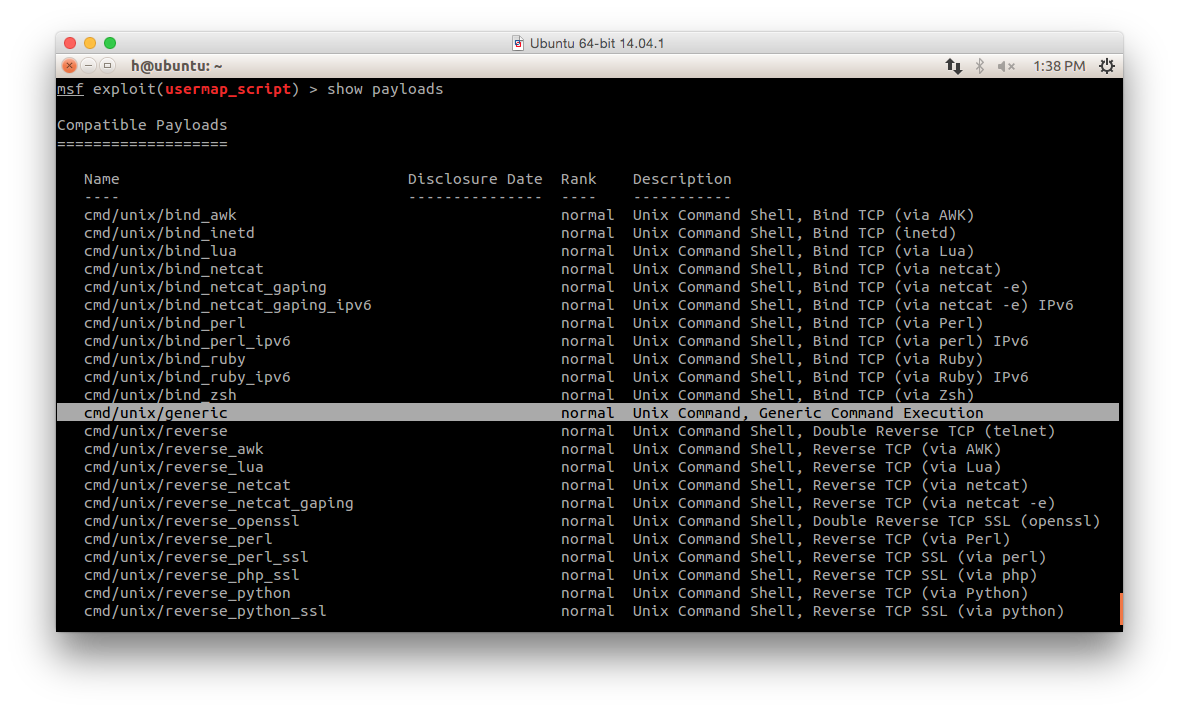Image resolution: width=1179 pixels, height=712 pixels.
Task: Select the highlighted 'cmd/unix/generic' payload name
Action: (x=156, y=413)
